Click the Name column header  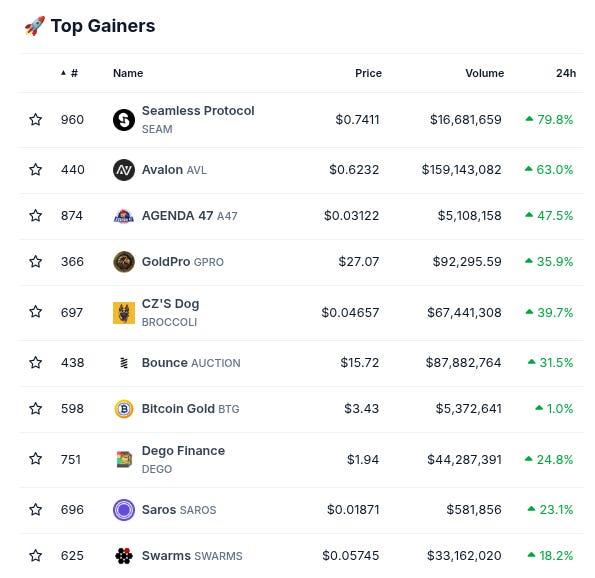click(x=128, y=73)
